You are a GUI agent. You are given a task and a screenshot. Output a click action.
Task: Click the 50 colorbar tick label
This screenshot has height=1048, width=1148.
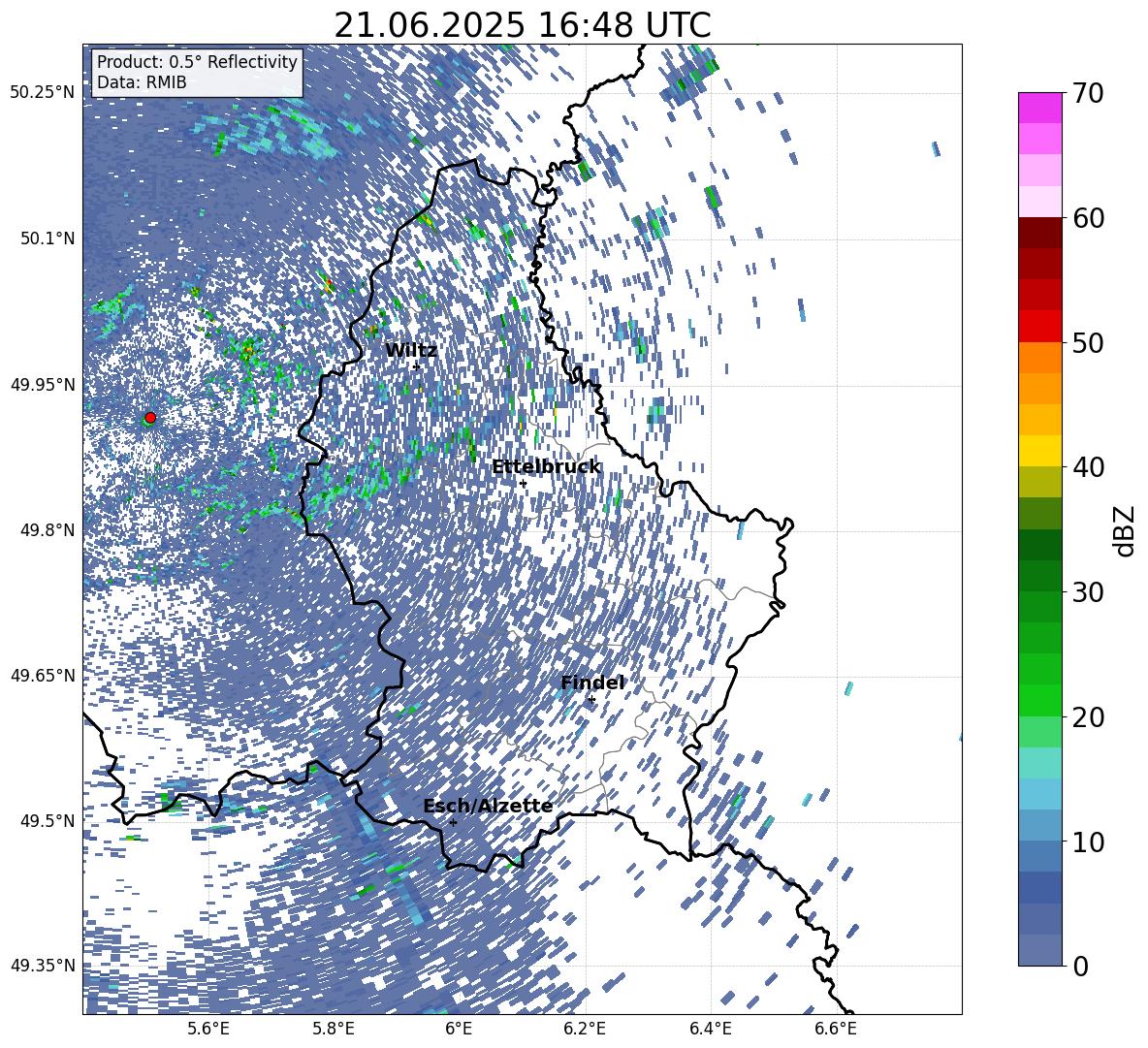1088,342
